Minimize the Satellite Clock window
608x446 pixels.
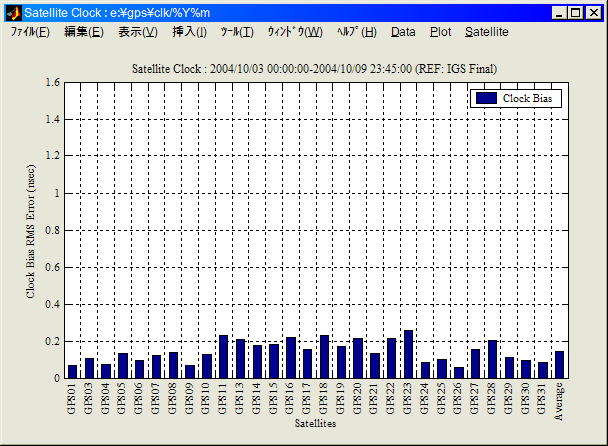[x=560, y=13]
